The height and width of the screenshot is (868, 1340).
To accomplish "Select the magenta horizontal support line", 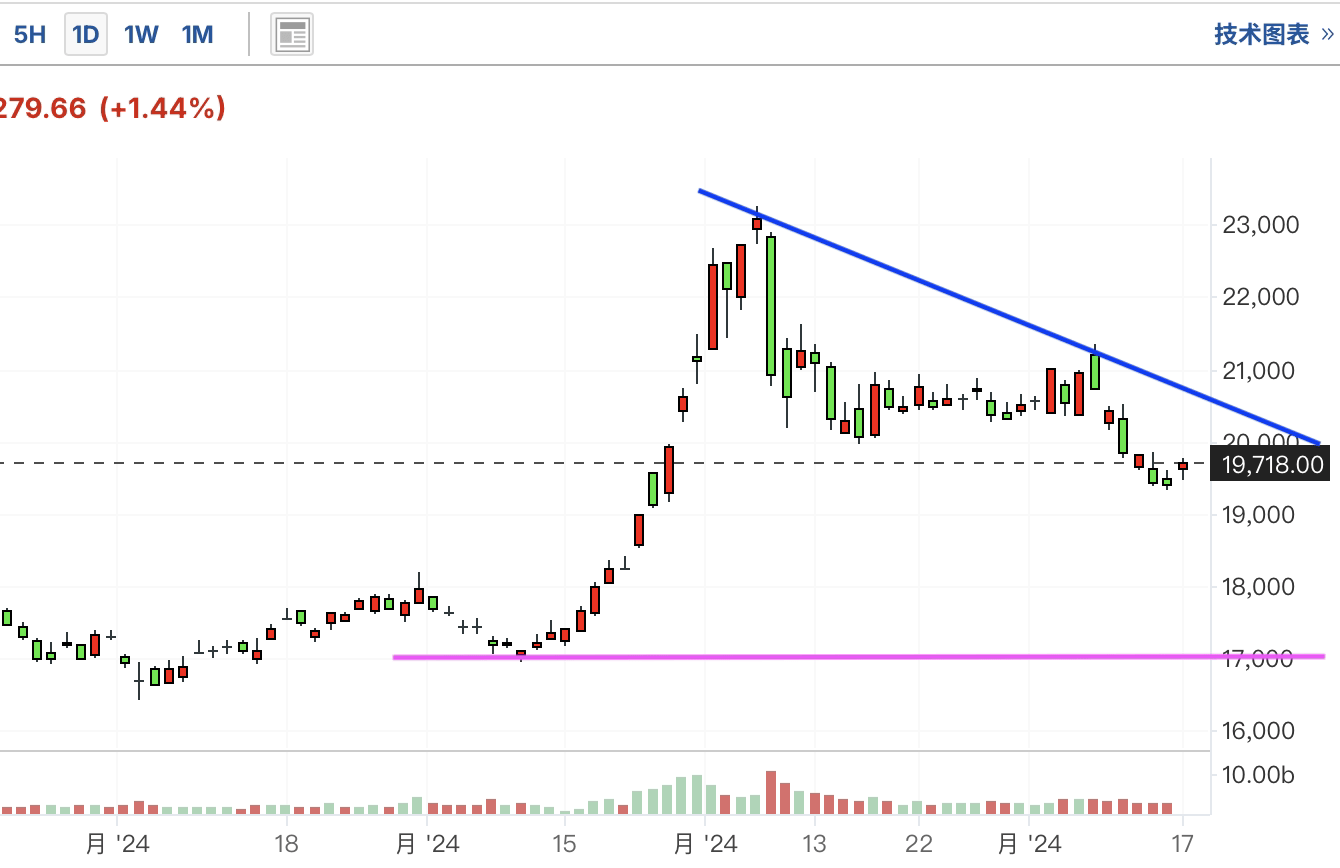I will click(x=858, y=657).
